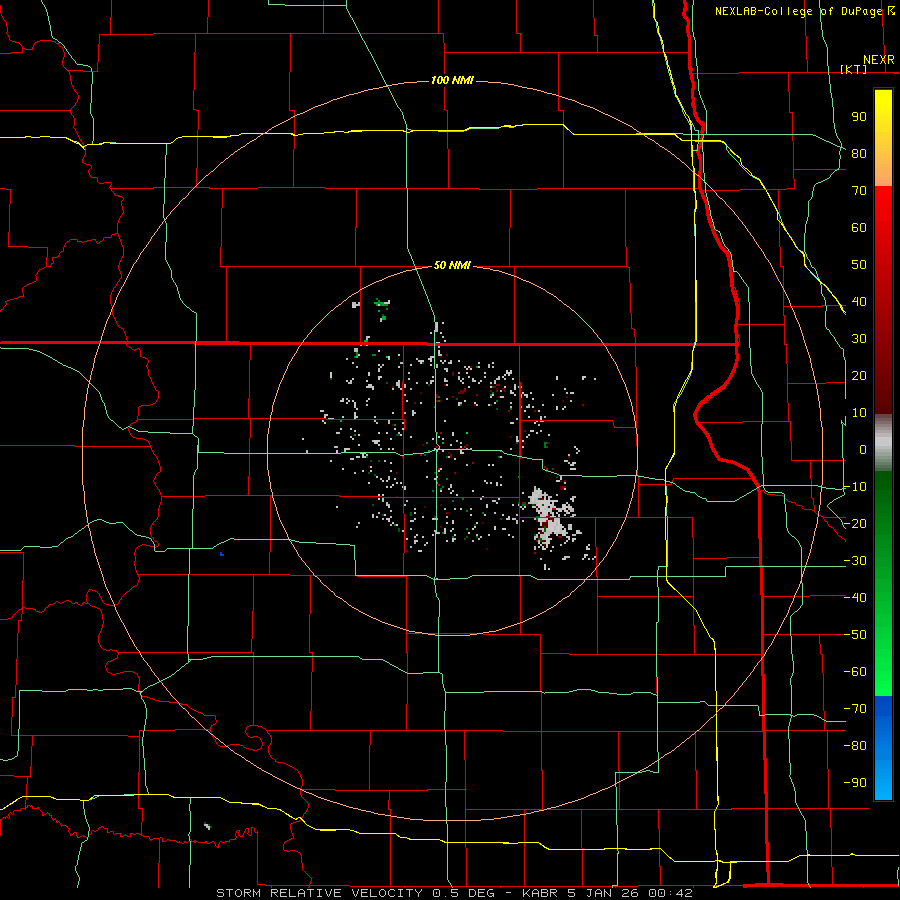
Task: Select the 60 scale label
Action: (x=859, y=227)
